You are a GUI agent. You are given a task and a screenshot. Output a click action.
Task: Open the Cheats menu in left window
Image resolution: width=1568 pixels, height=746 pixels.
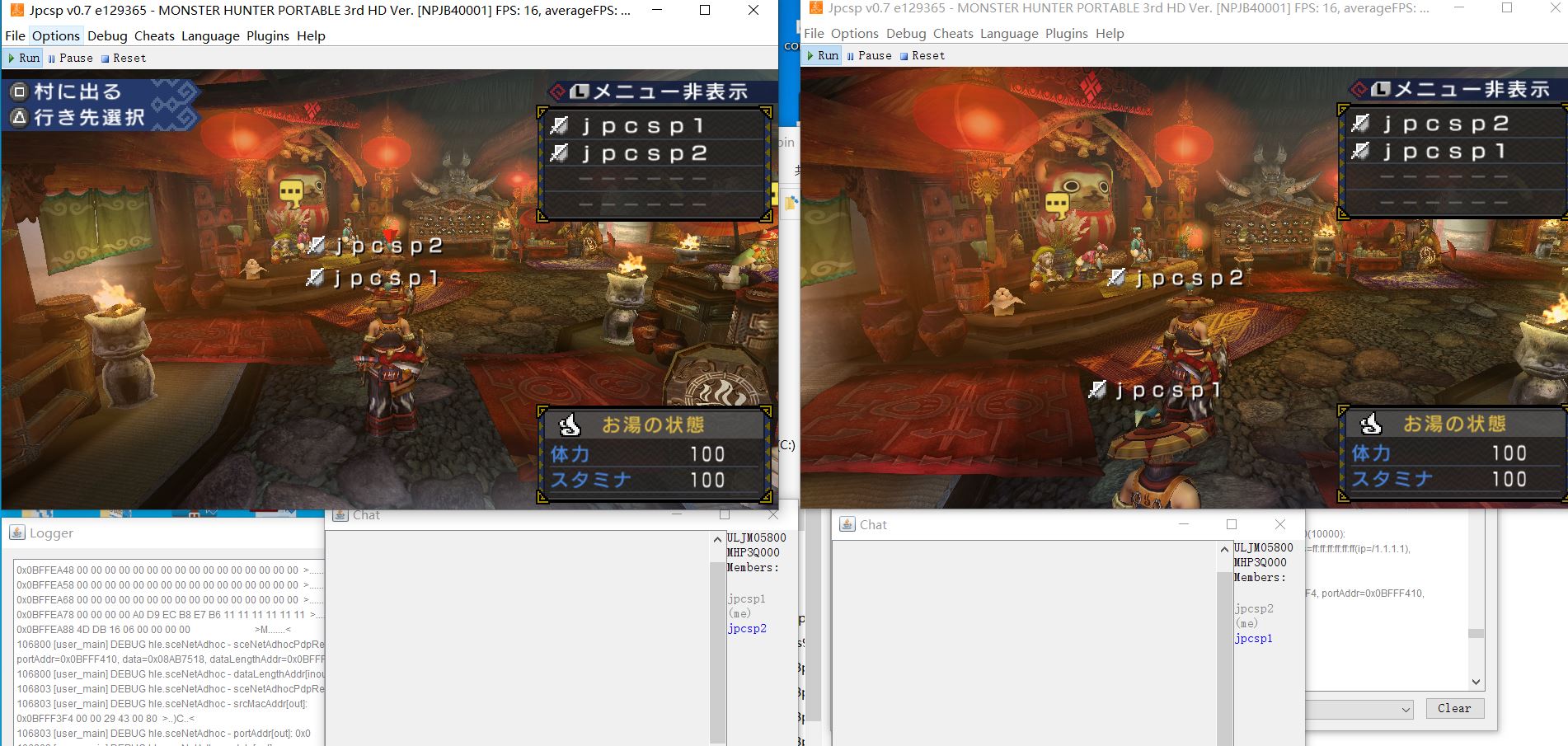154,35
